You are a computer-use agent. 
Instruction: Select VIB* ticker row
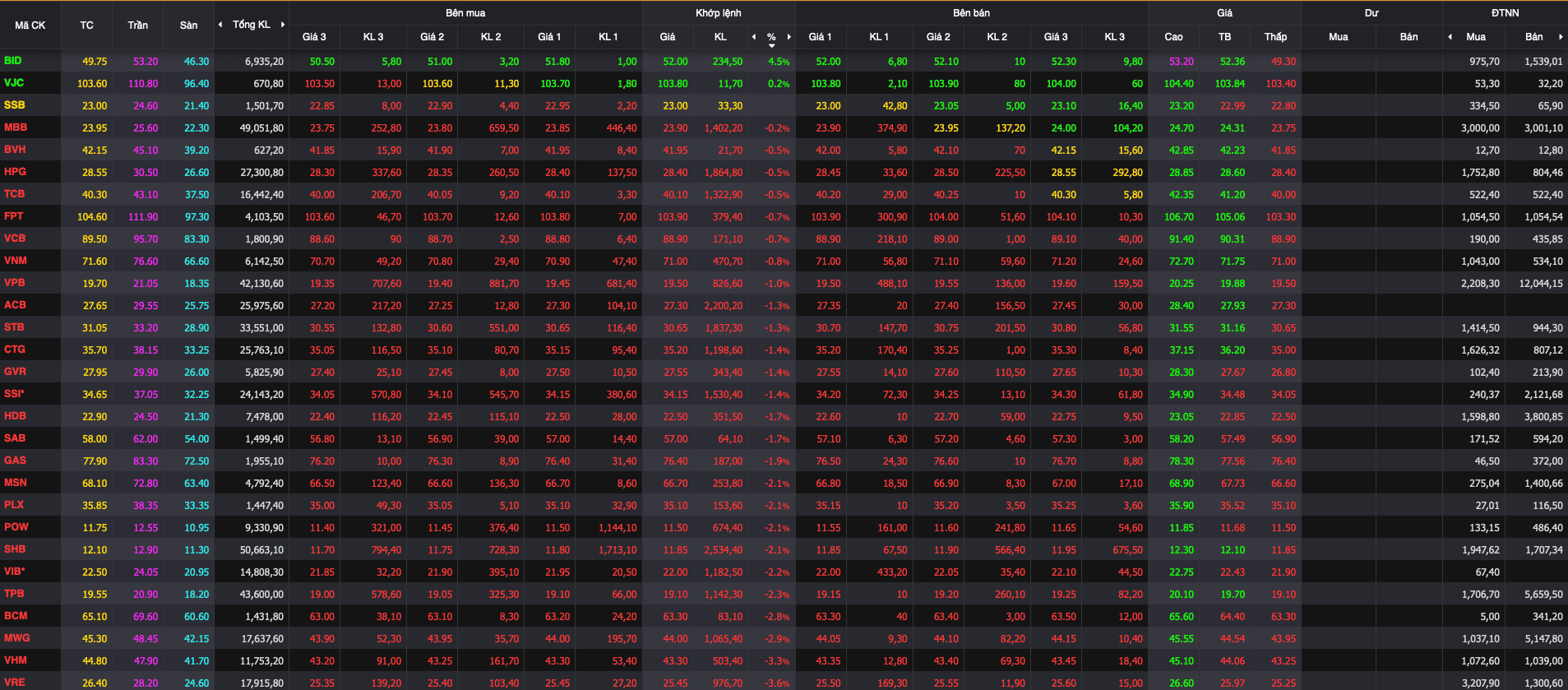(14, 572)
